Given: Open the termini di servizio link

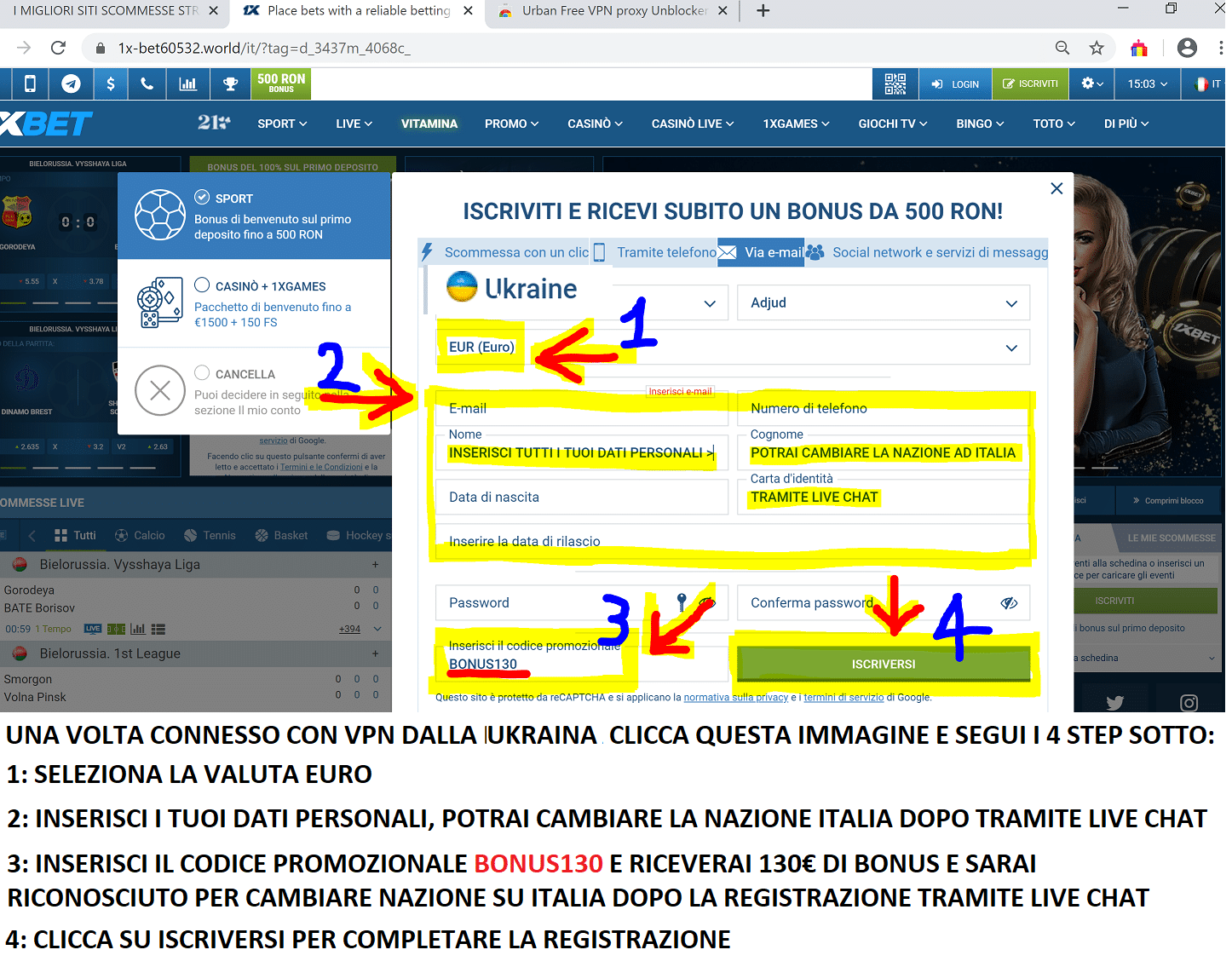Looking at the screenshot, I should click(x=843, y=697).
